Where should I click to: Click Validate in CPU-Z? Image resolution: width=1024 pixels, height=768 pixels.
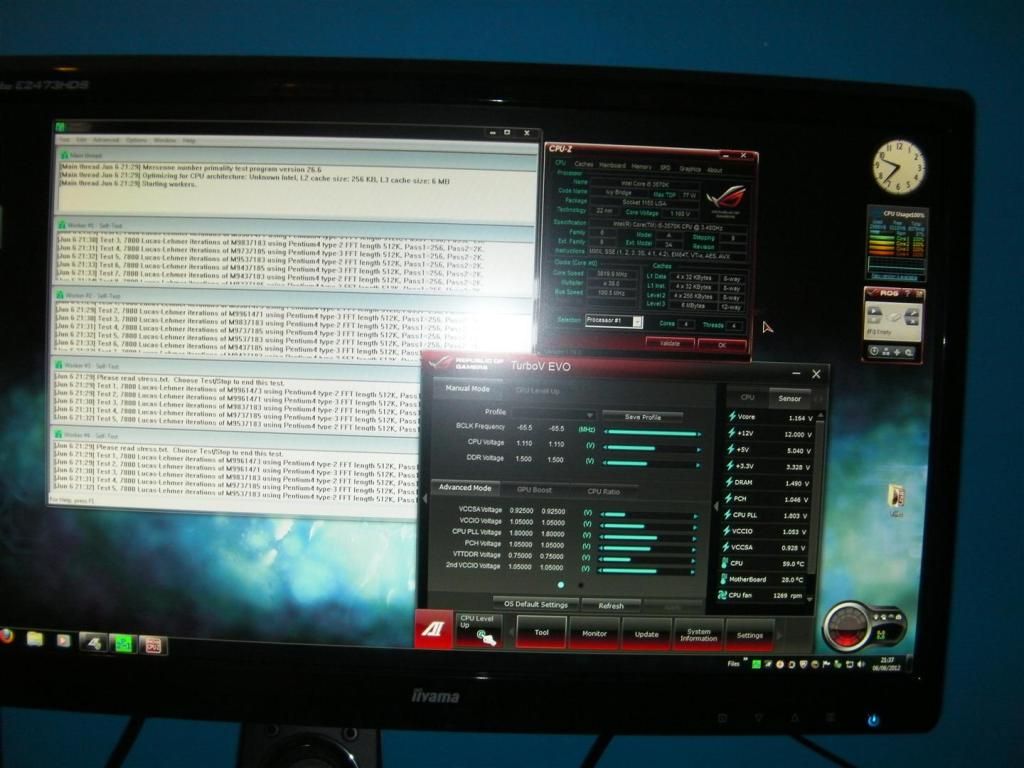click(x=669, y=344)
